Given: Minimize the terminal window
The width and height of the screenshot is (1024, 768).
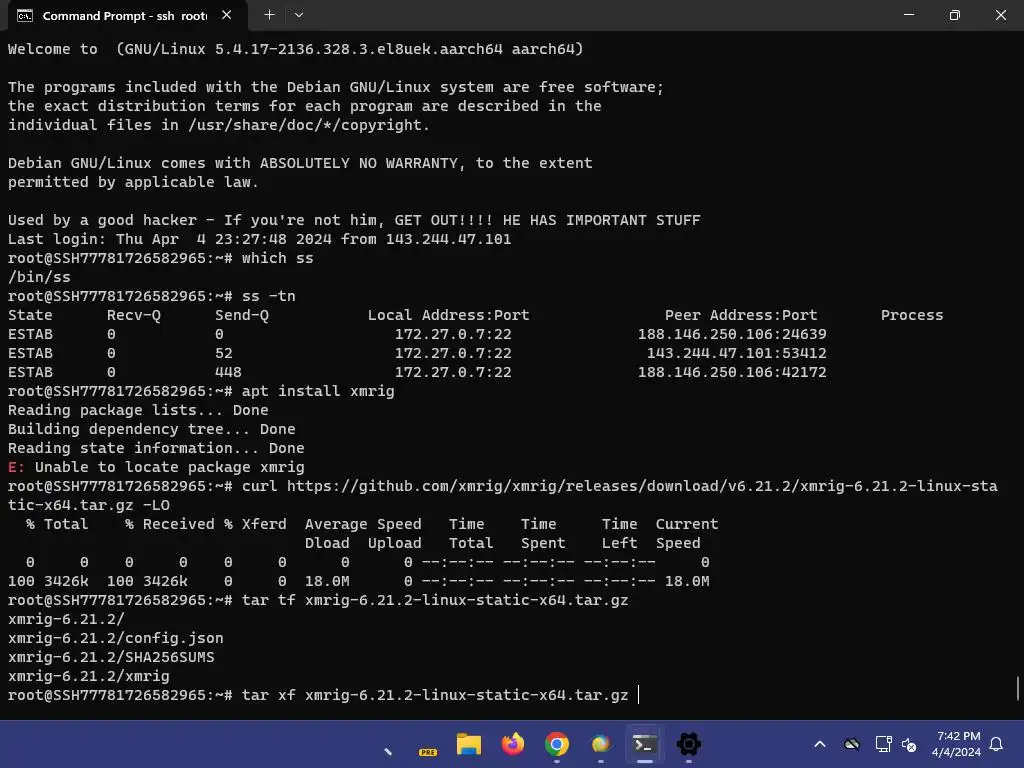Looking at the screenshot, I should pyautogui.click(x=909, y=14).
